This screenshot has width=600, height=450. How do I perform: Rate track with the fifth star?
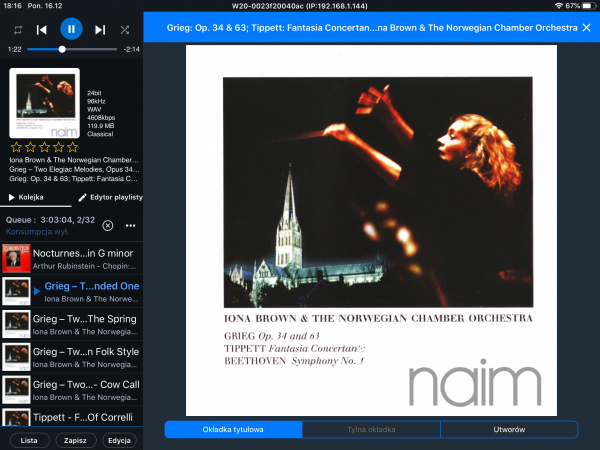[x=73, y=147]
